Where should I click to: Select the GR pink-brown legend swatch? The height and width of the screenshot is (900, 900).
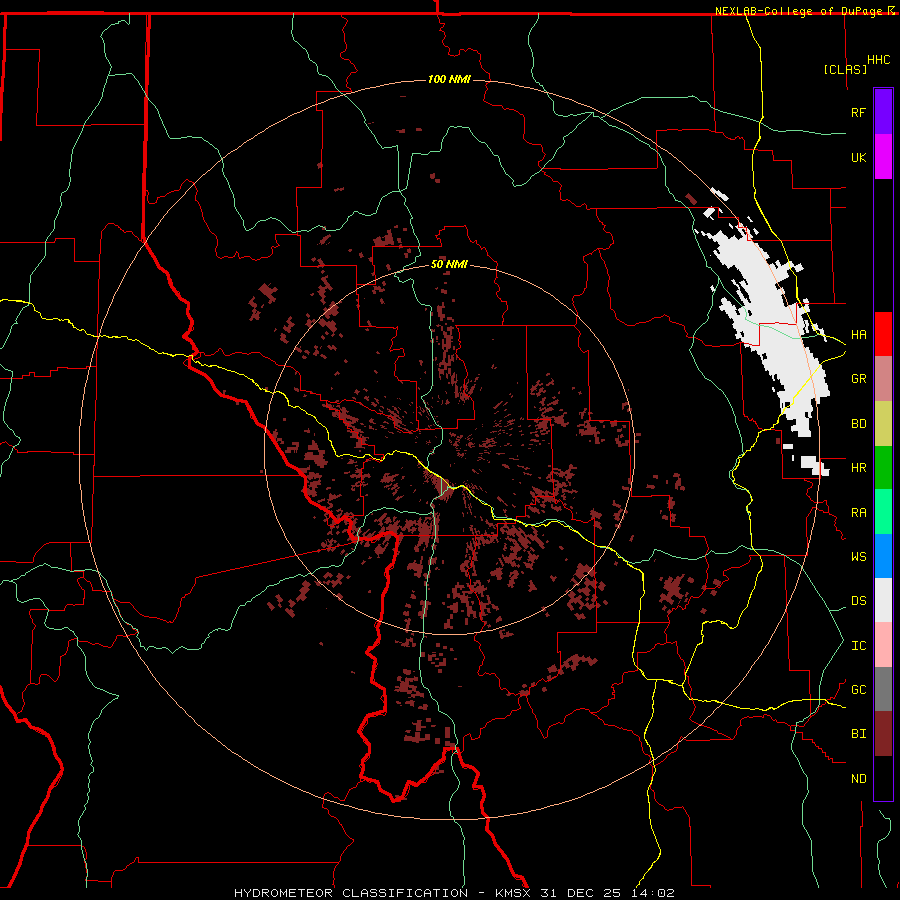click(883, 379)
